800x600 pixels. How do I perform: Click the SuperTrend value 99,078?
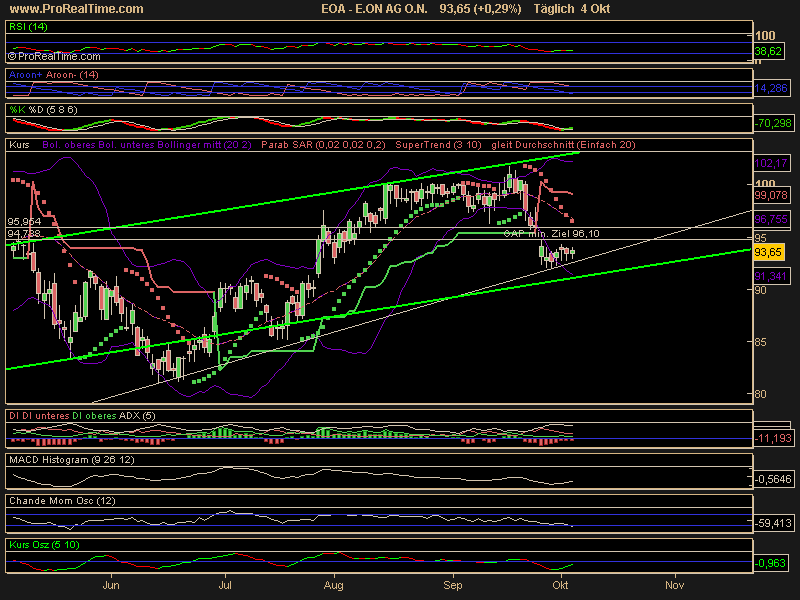771,195
